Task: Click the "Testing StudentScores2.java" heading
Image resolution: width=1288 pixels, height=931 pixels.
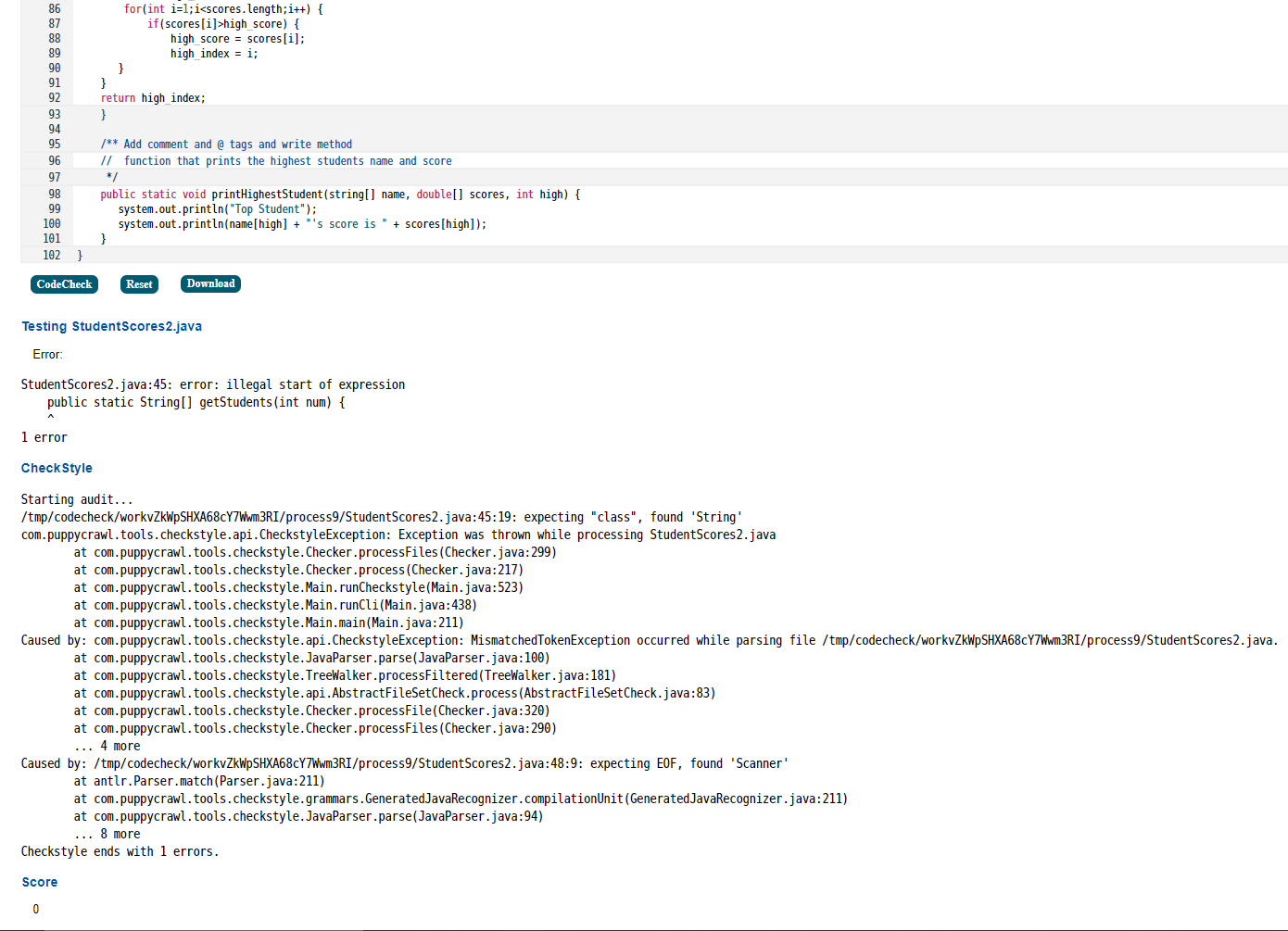Action: click(x=111, y=326)
